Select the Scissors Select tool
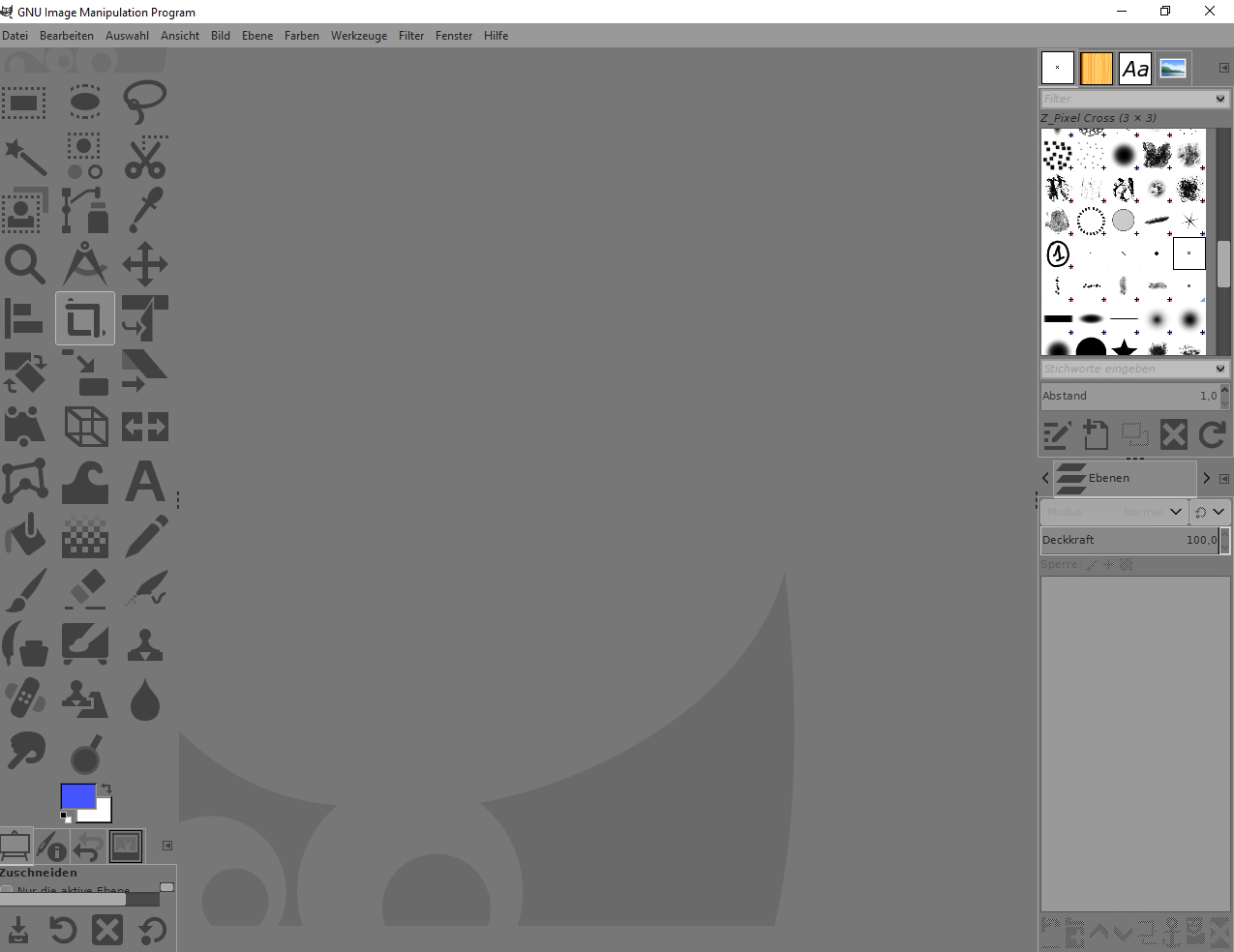Screen dimensions: 1234x952 [145, 157]
